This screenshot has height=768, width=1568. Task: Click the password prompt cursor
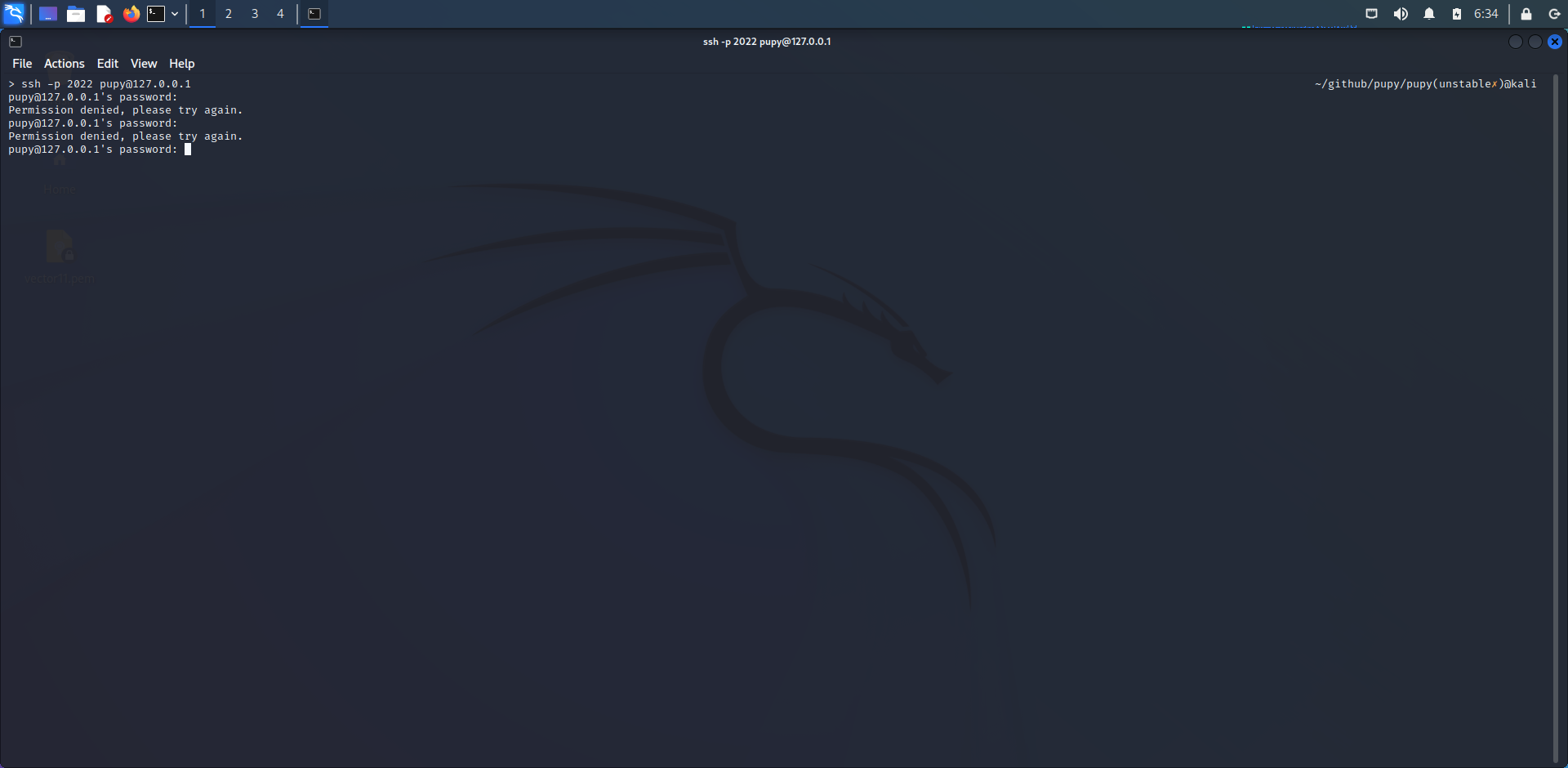click(188, 150)
